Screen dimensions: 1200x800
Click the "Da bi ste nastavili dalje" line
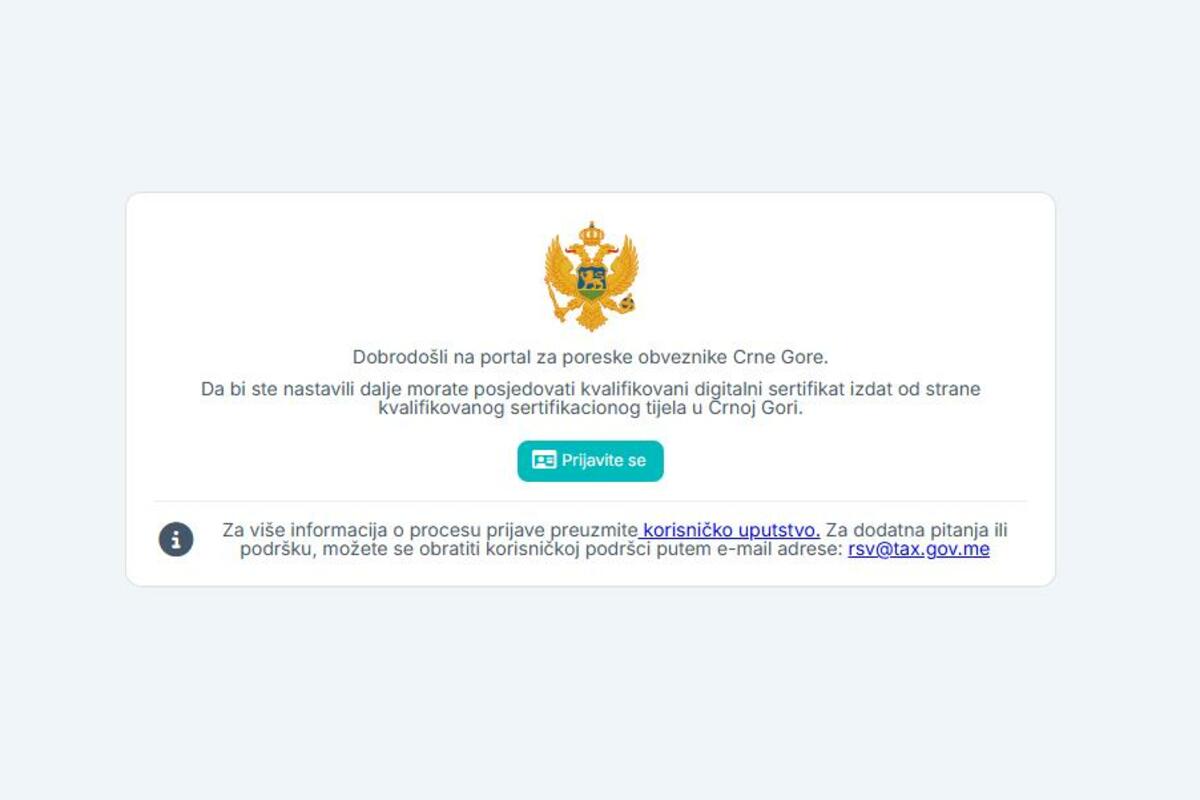(591, 389)
